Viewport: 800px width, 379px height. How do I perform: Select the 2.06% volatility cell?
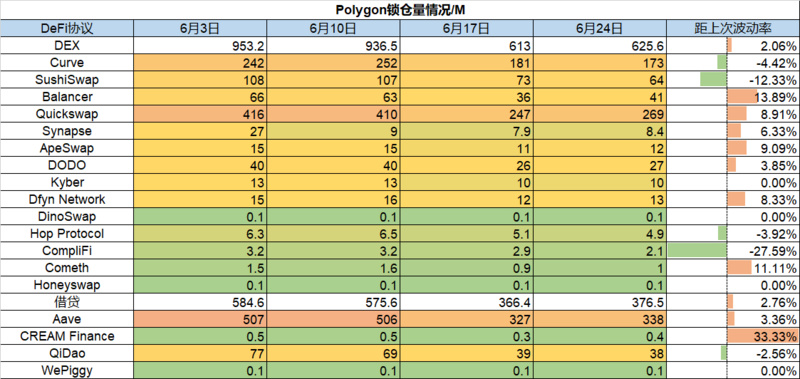pyautogui.click(x=734, y=45)
